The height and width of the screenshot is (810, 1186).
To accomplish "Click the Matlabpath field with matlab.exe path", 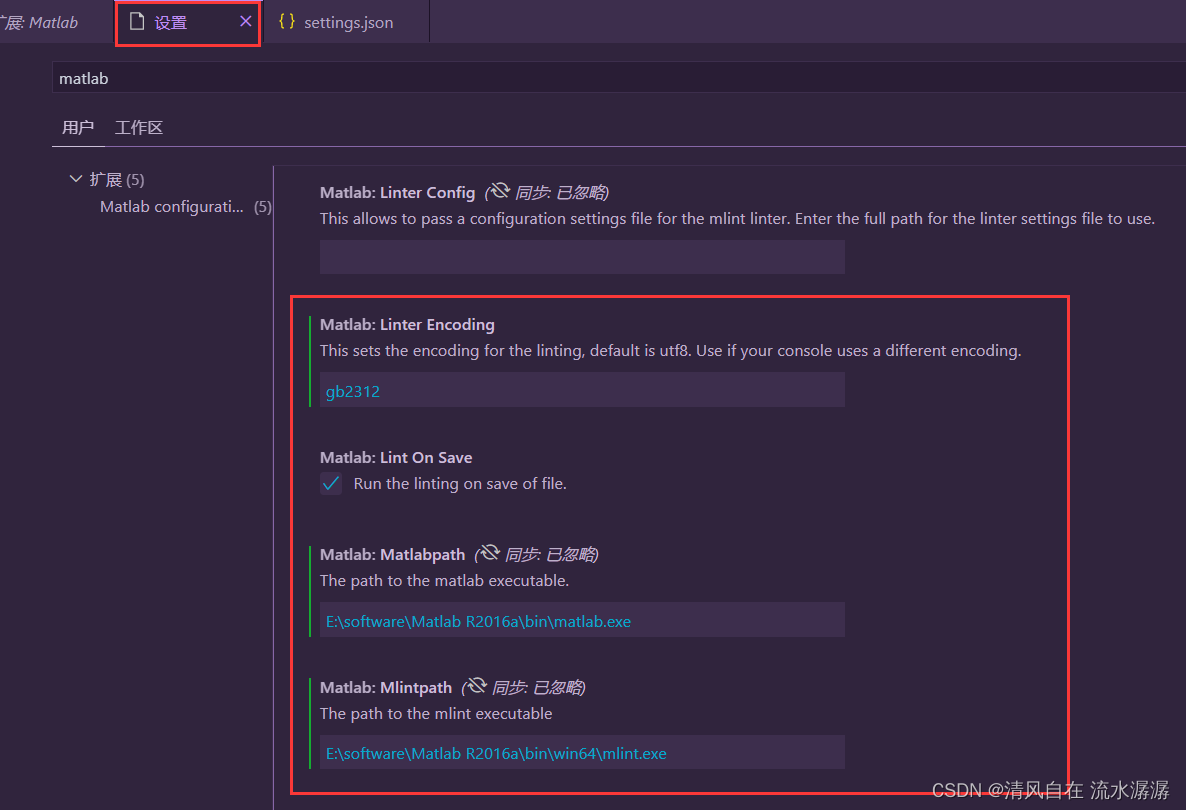I will (582, 620).
